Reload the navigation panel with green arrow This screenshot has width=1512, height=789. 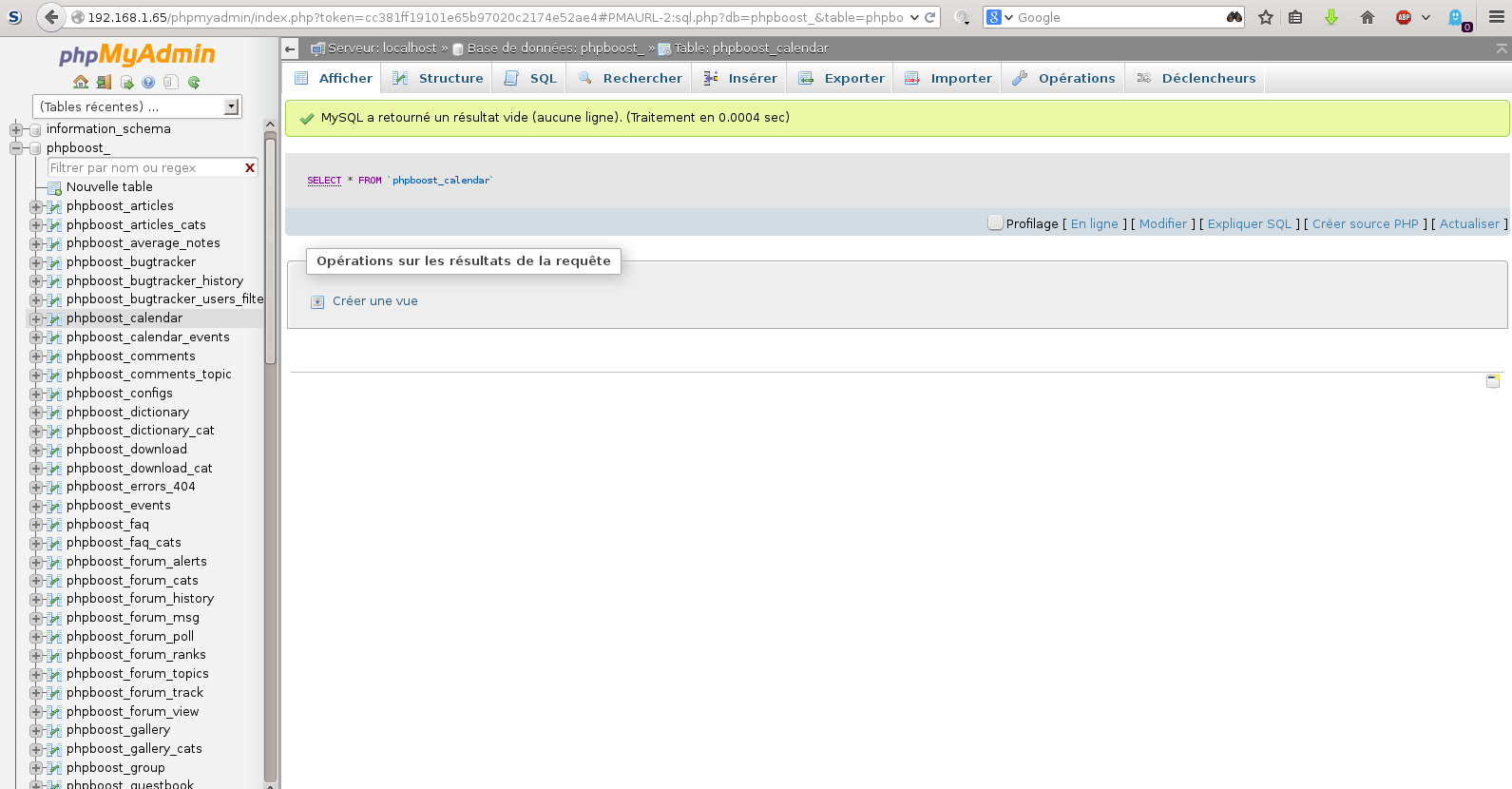click(x=194, y=83)
